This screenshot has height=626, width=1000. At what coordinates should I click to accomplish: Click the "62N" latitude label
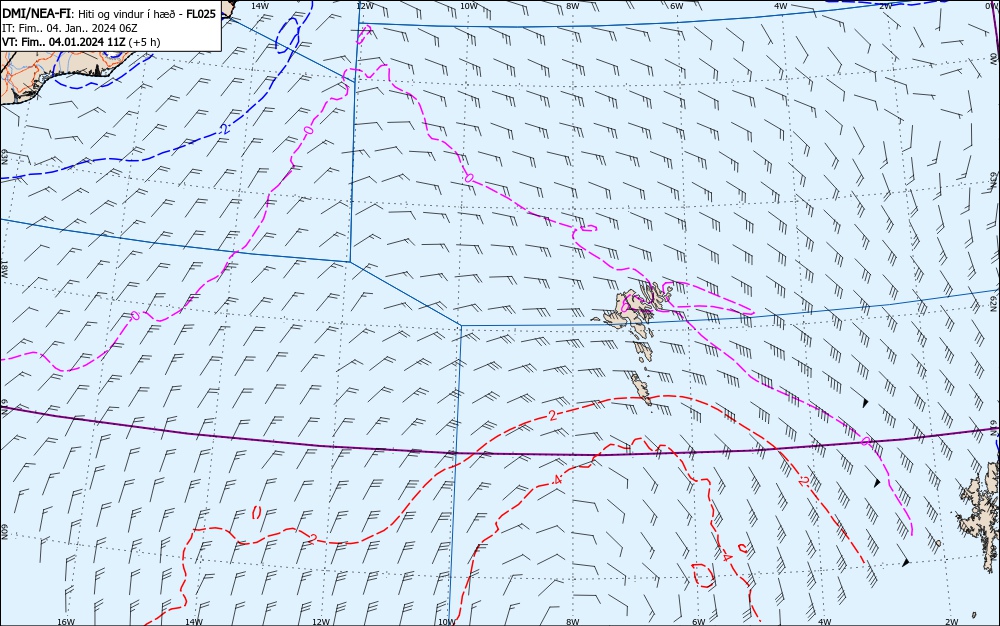994,302
